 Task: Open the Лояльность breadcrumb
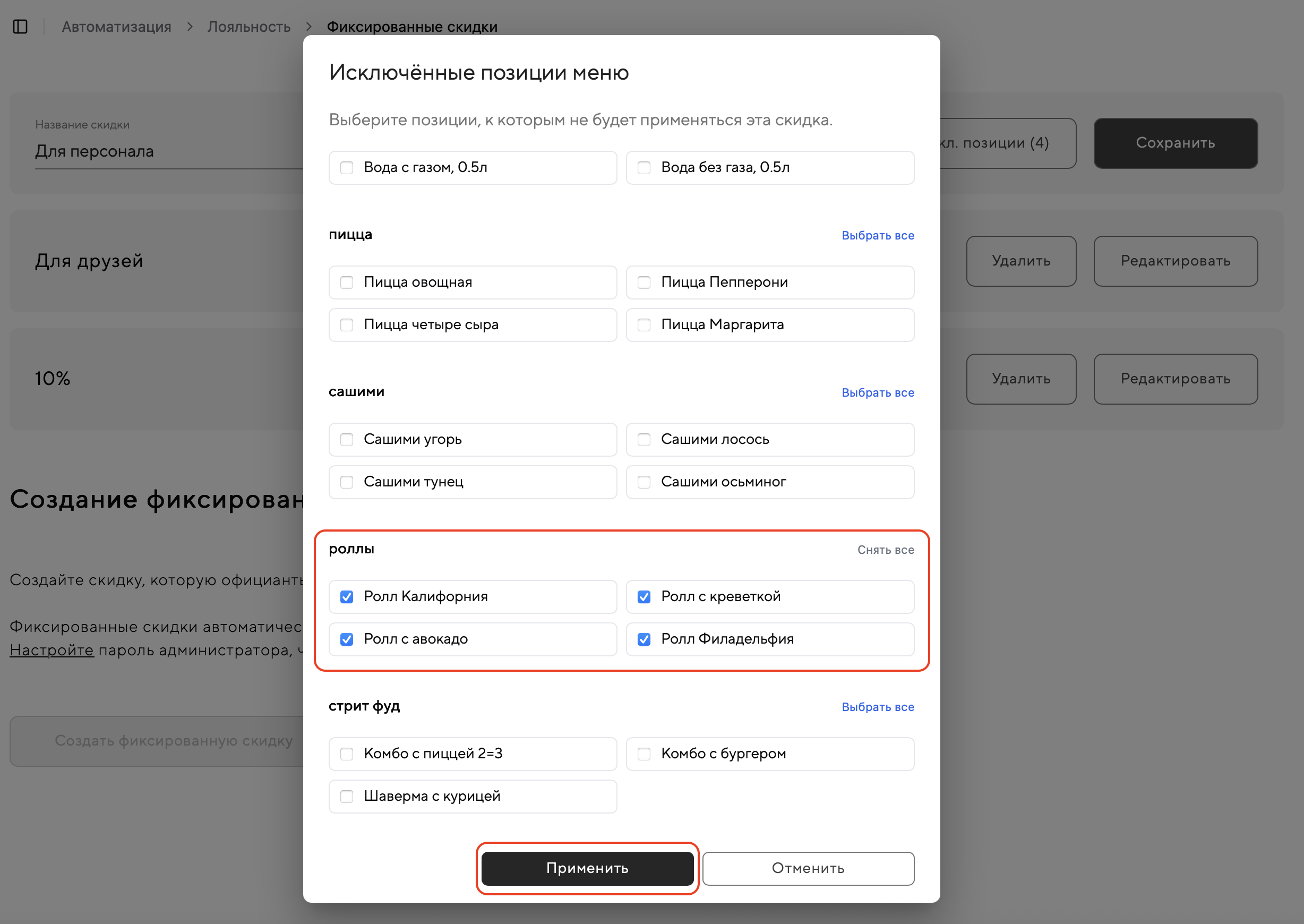tap(248, 27)
